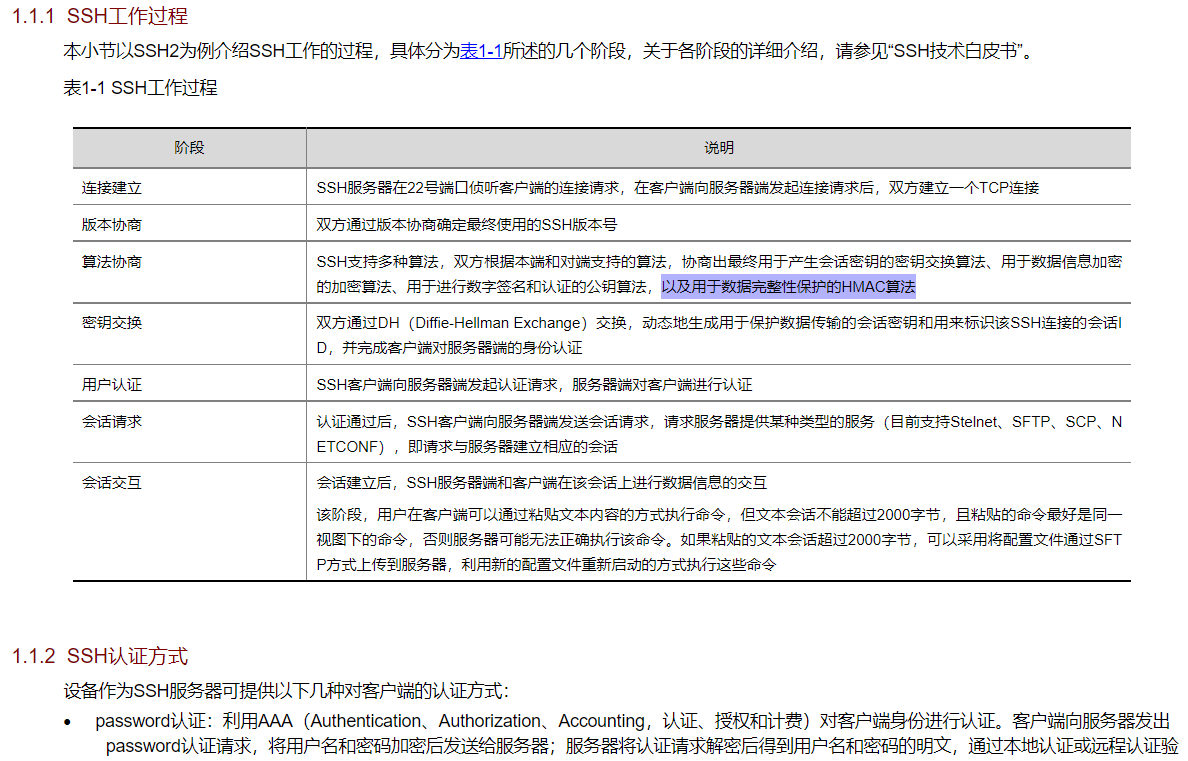Click the table caption '表1-1 SSH工作过程'
The height and width of the screenshot is (761, 1188).
pyautogui.click(x=140, y=88)
